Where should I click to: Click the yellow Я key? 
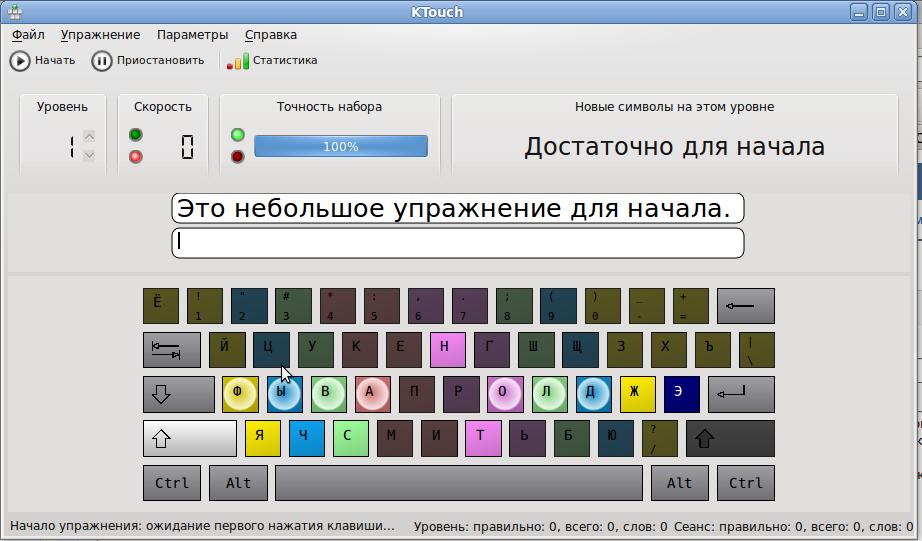tap(262, 438)
